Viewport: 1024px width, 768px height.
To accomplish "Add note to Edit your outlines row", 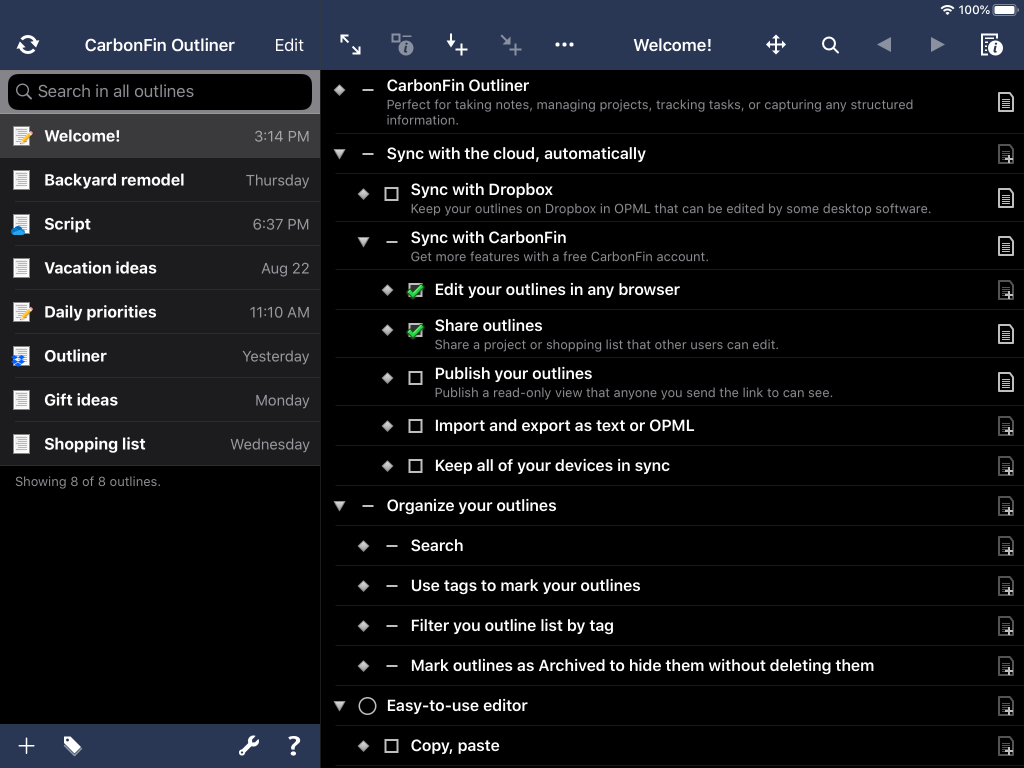I will click(x=1006, y=290).
